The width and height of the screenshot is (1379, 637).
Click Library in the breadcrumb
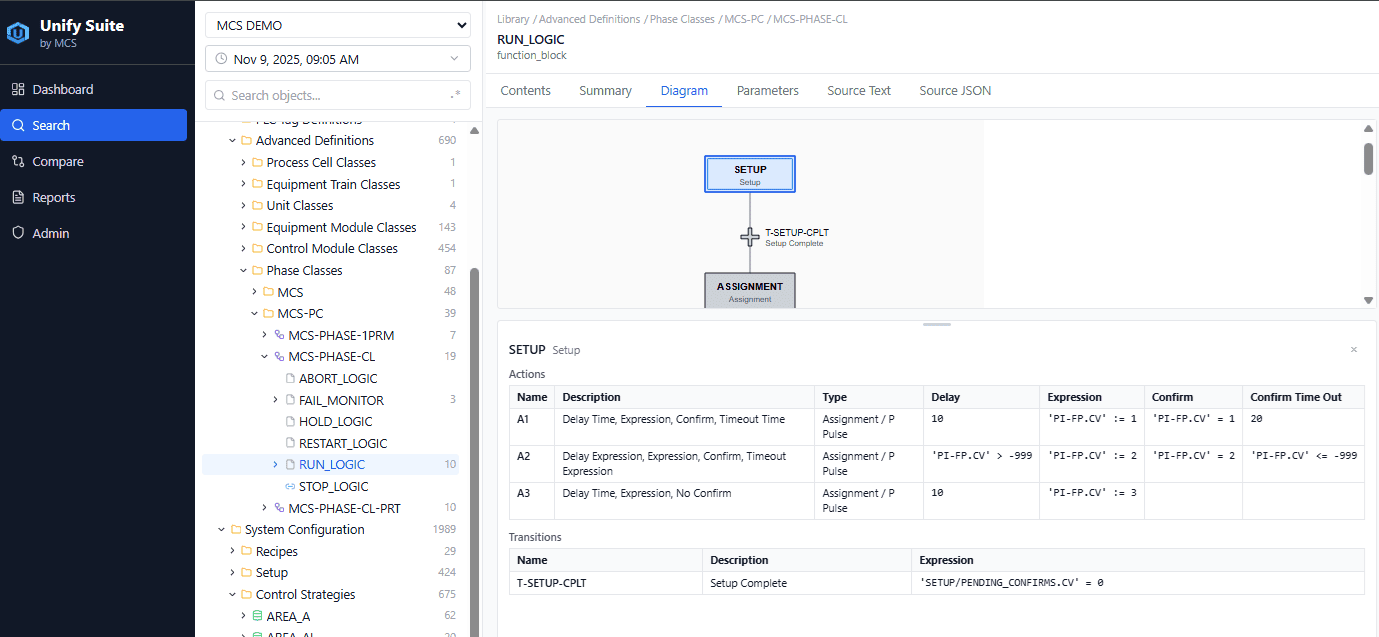coord(513,19)
